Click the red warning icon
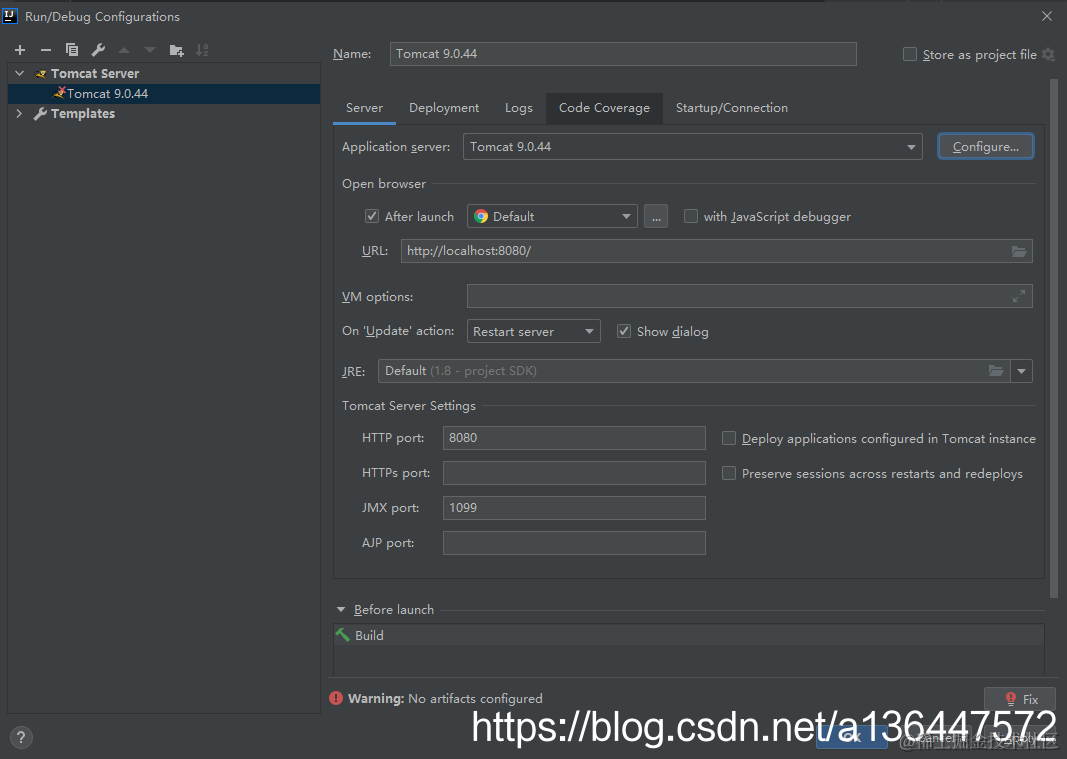This screenshot has width=1067, height=759. pyautogui.click(x=336, y=698)
